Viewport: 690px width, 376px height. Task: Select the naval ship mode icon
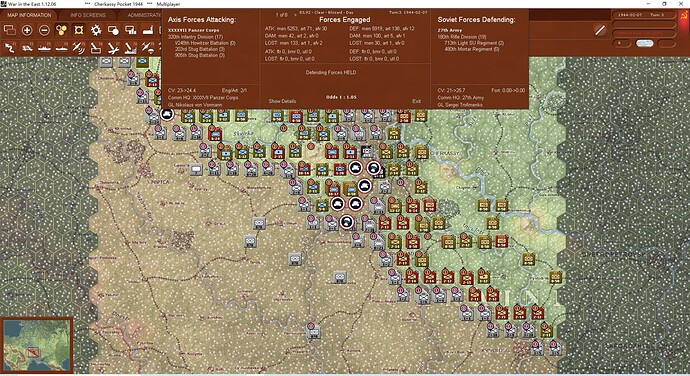44,48
